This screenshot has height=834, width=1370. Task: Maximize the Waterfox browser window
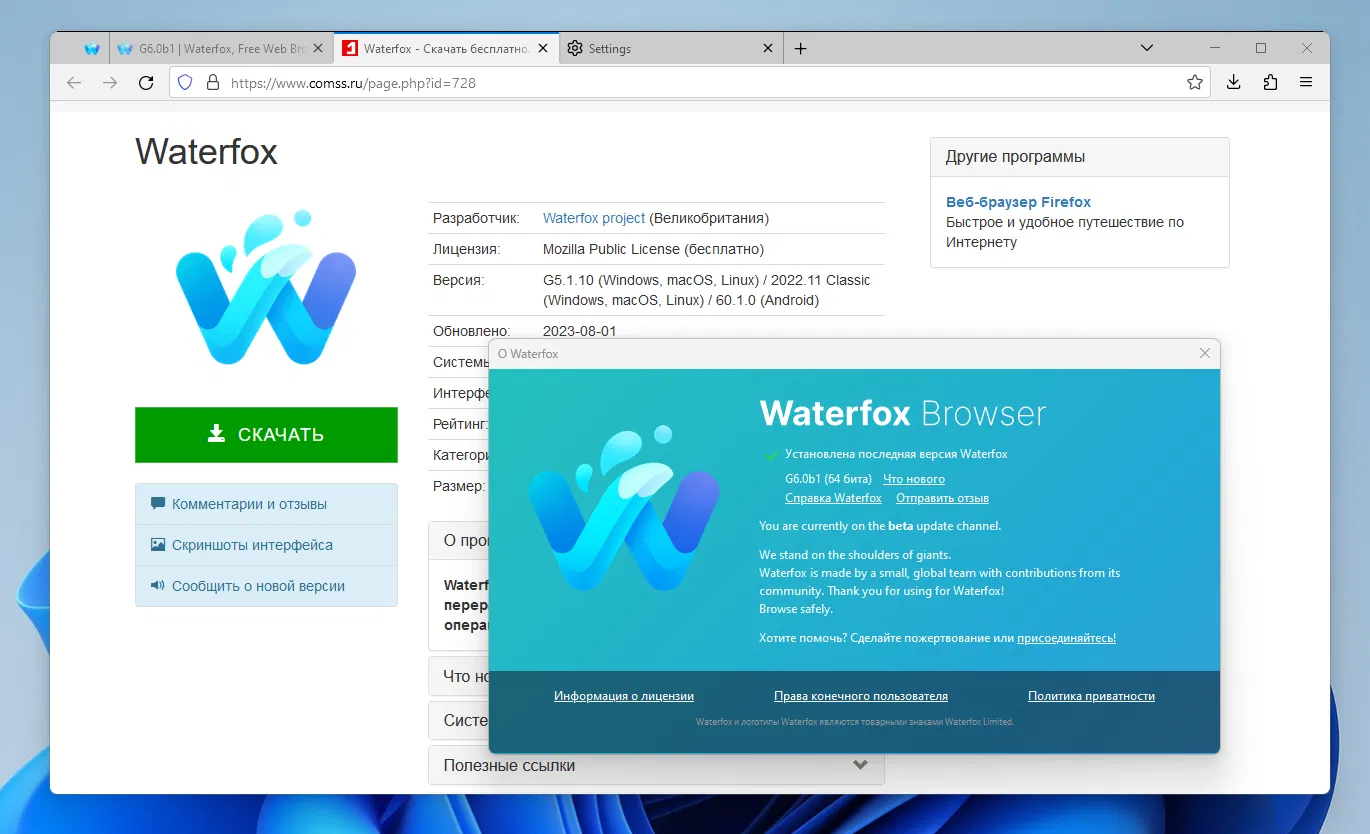1261,48
